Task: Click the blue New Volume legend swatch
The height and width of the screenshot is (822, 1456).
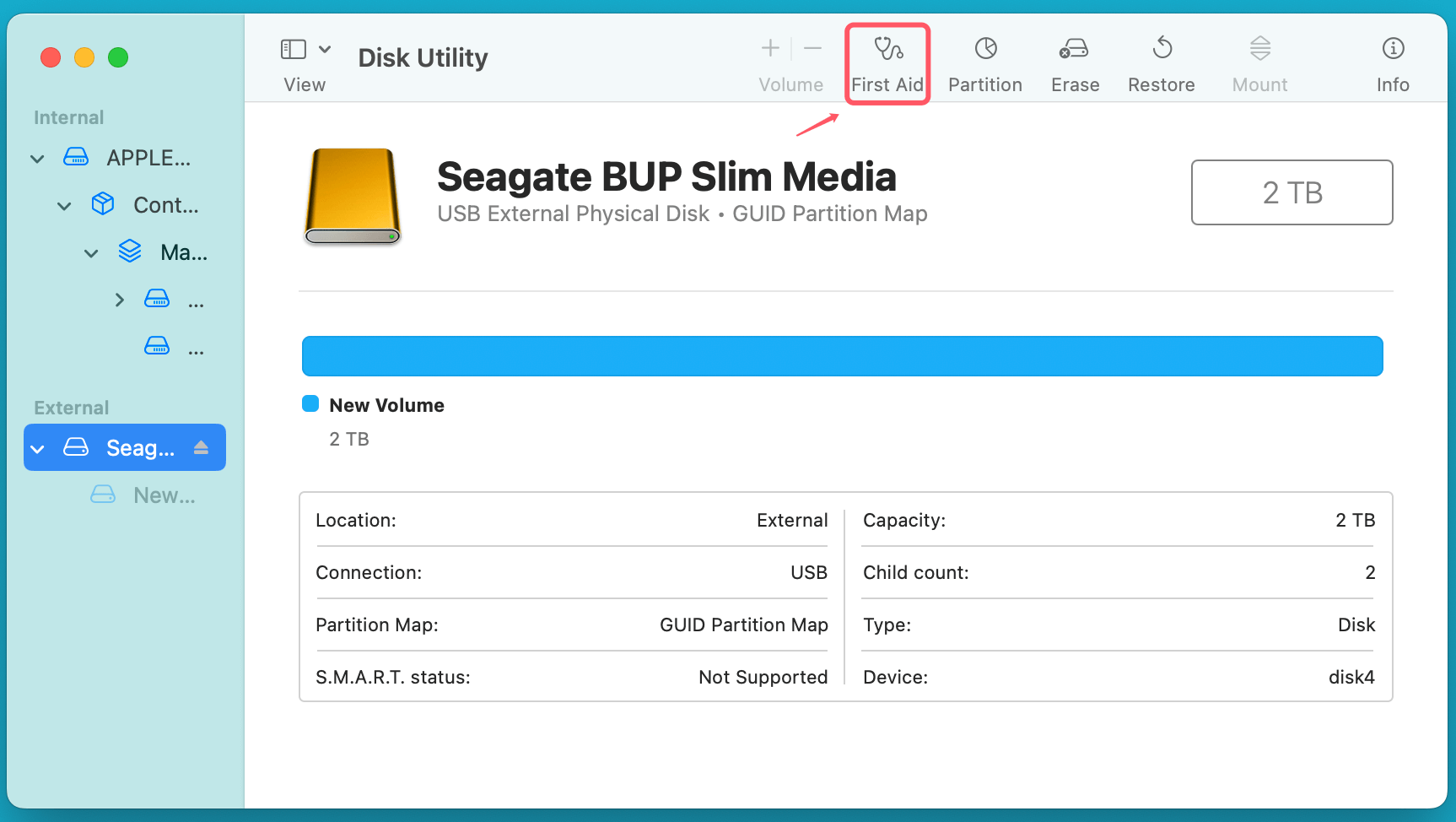Action: click(310, 403)
